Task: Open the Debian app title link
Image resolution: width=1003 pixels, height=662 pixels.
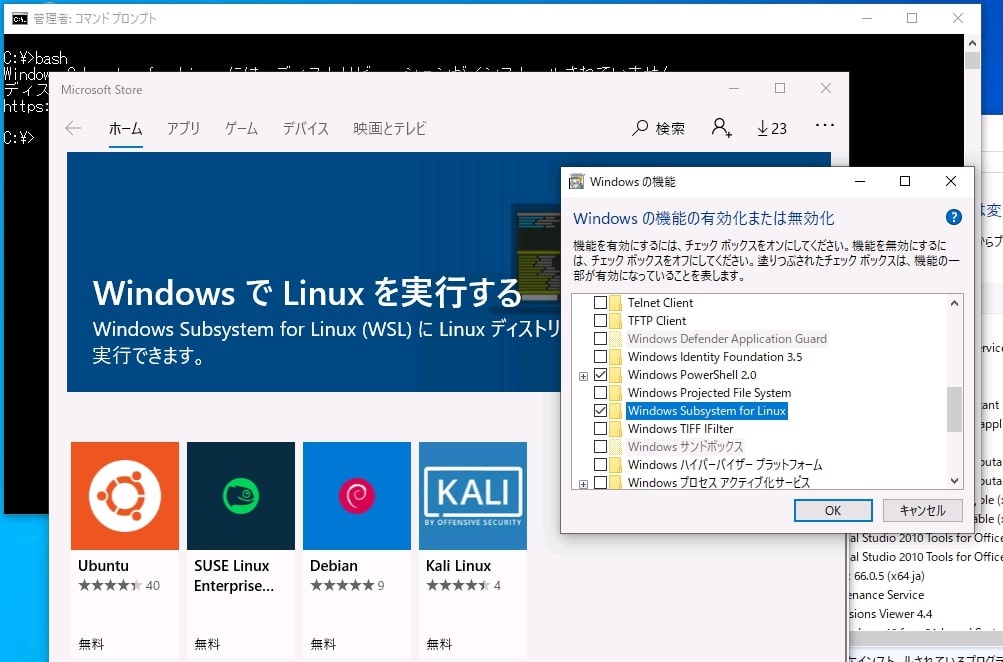Action: 333,566
